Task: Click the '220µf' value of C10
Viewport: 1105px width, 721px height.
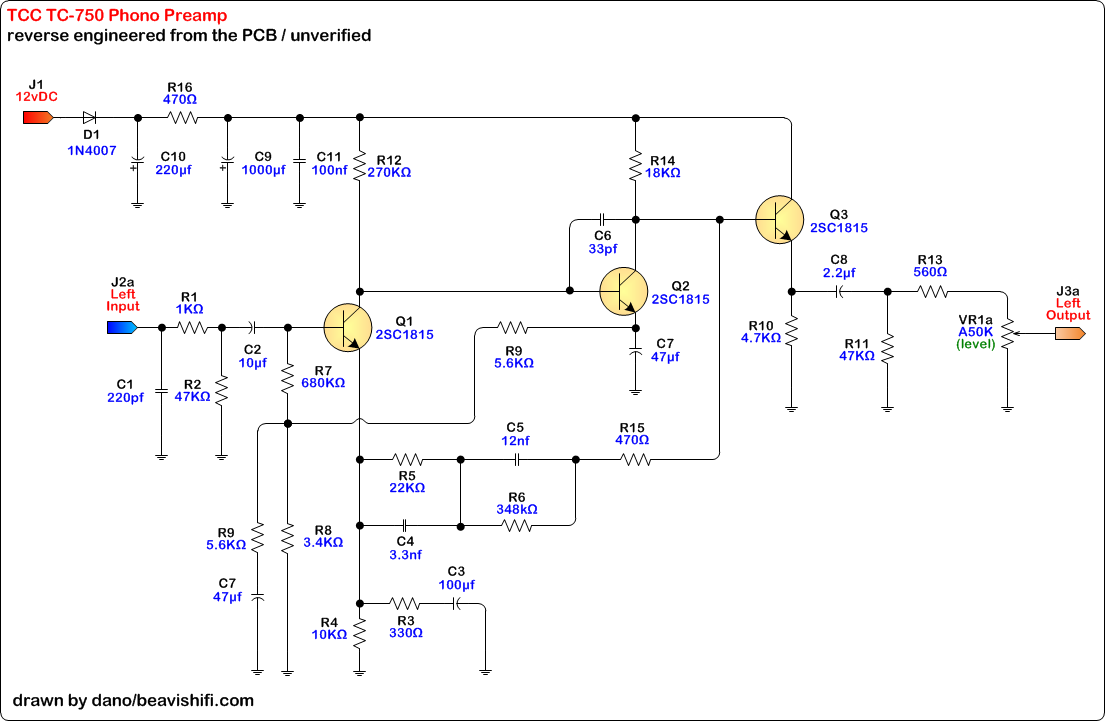Action: coord(173,170)
